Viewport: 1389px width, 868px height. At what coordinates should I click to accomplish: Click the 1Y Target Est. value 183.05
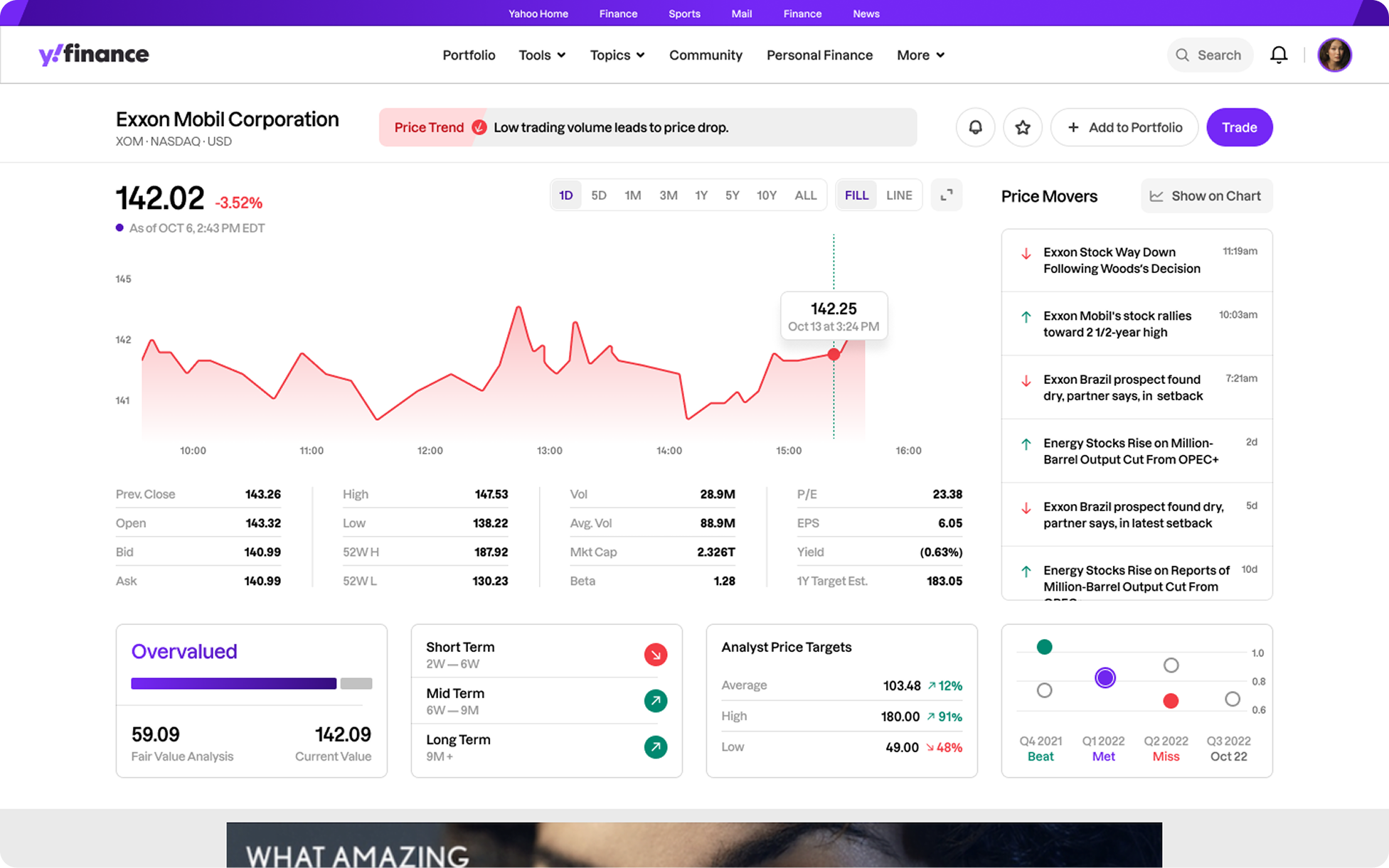coord(944,581)
